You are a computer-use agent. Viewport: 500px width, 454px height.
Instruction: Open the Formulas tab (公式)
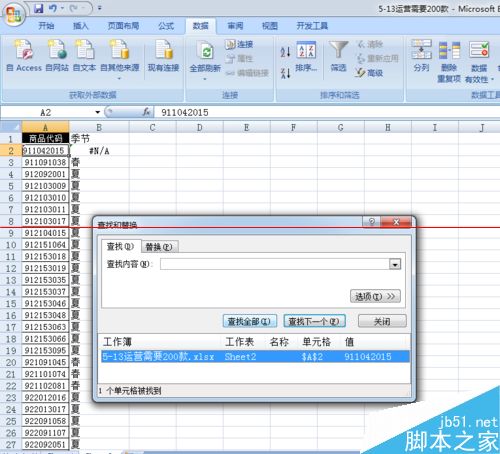(166, 26)
